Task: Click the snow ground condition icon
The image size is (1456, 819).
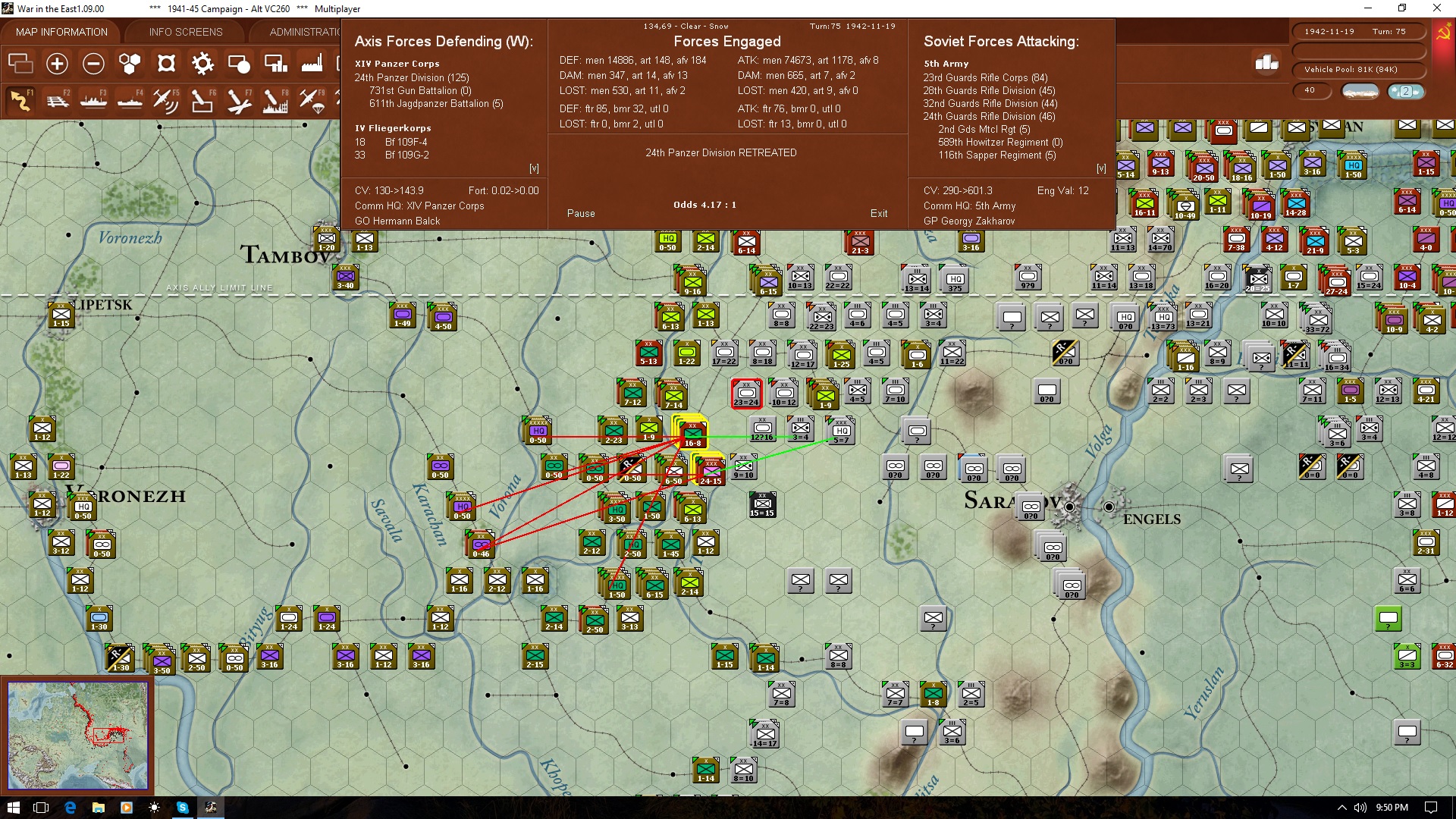Action: 1360,91
